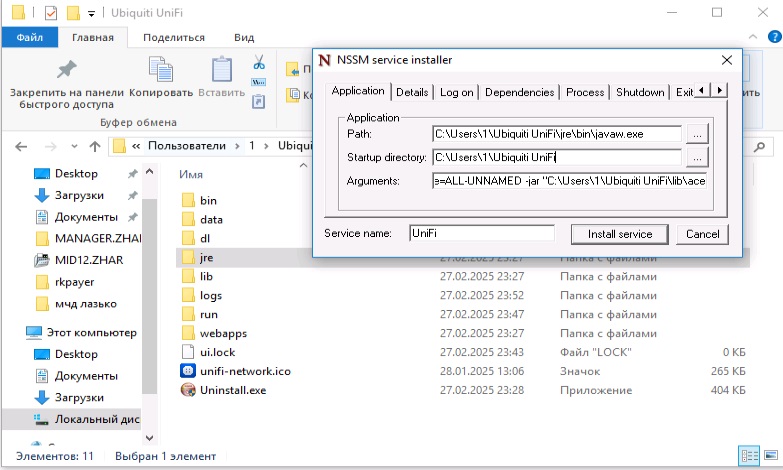
Task: Open recent locations dropdown arrow
Action: [x=74, y=146]
